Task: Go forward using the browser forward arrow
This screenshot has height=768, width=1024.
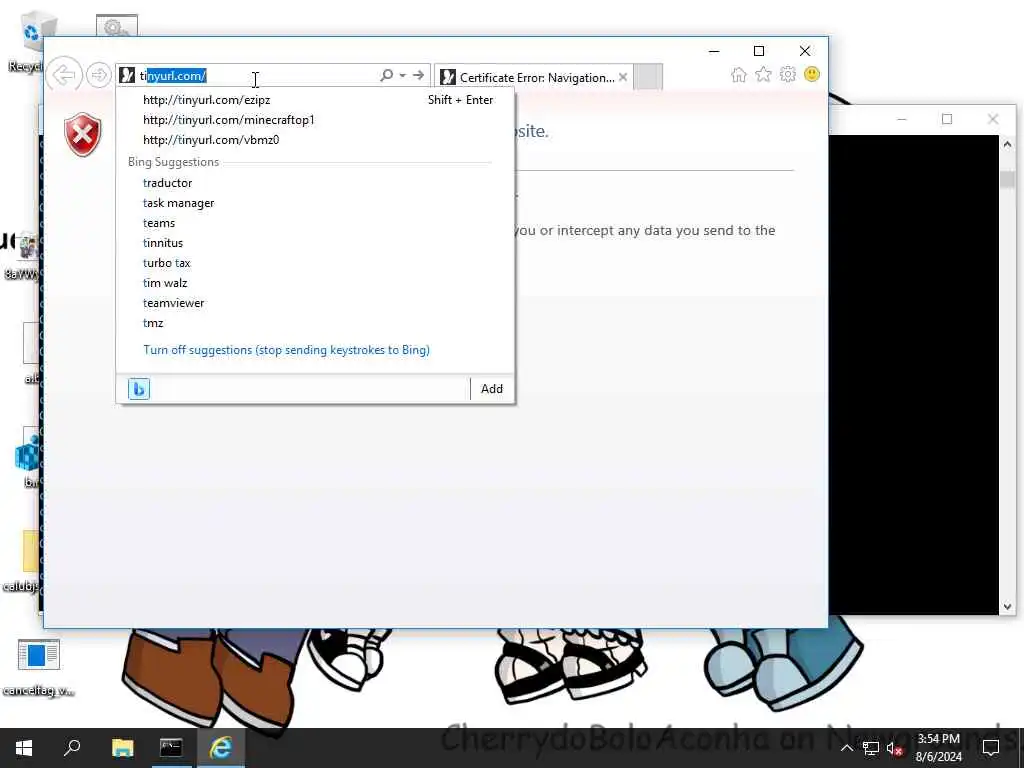Action: pyautogui.click(x=99, y=75)
